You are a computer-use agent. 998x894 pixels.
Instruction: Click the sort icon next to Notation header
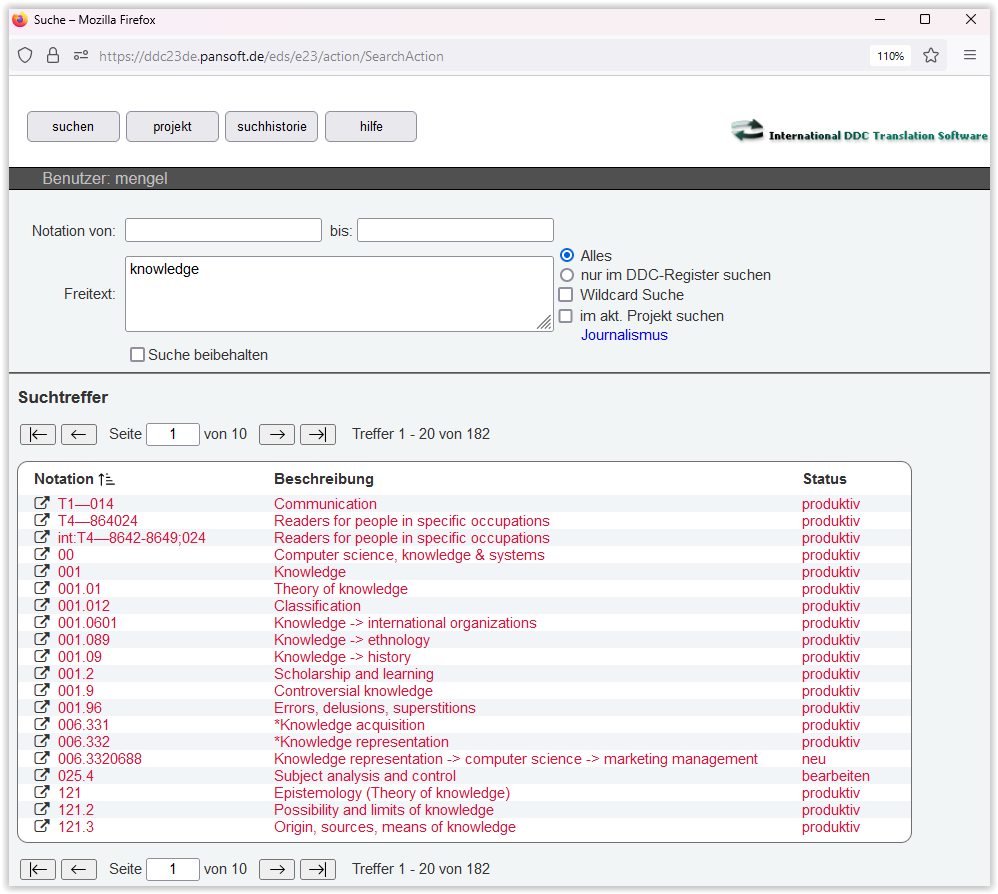pos(107,480)
